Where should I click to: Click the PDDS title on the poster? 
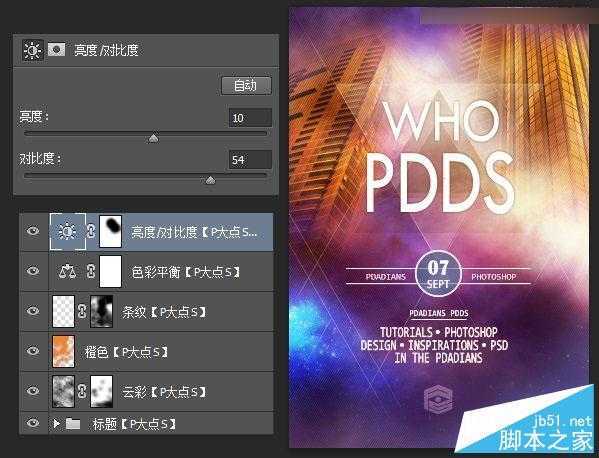pos(439,183)
